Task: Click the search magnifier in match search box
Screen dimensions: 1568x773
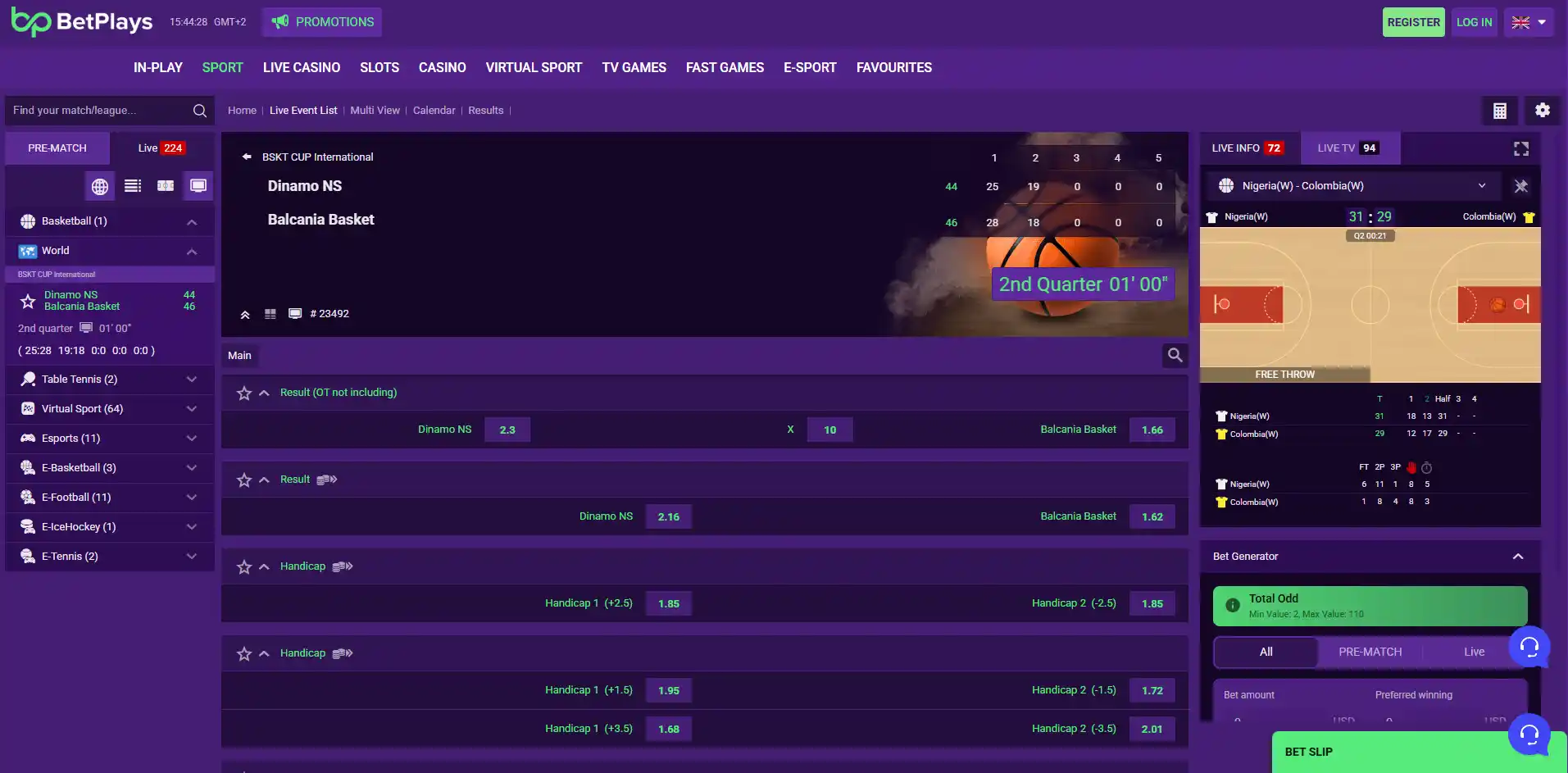Action: coord(199,111)
